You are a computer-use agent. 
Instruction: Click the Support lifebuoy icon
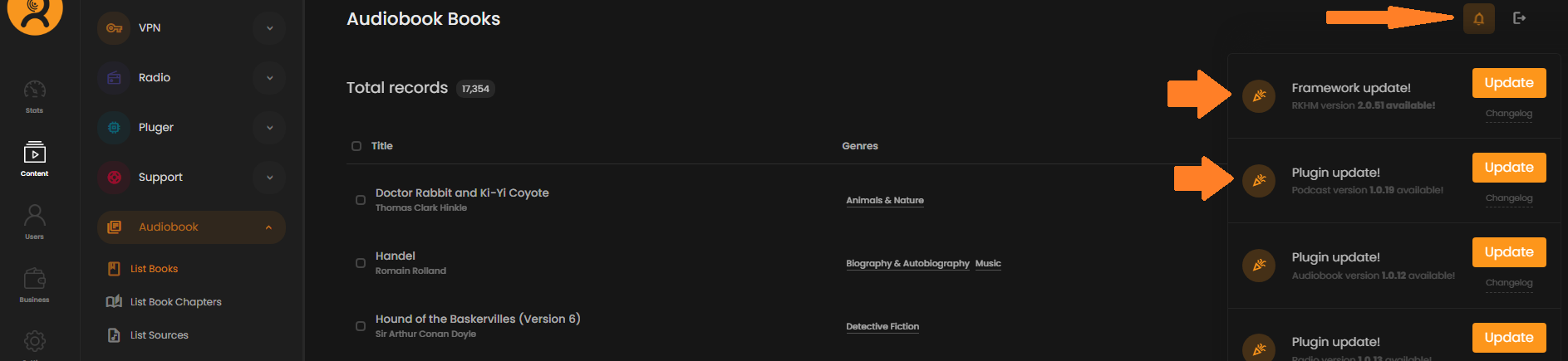point(114,178)
